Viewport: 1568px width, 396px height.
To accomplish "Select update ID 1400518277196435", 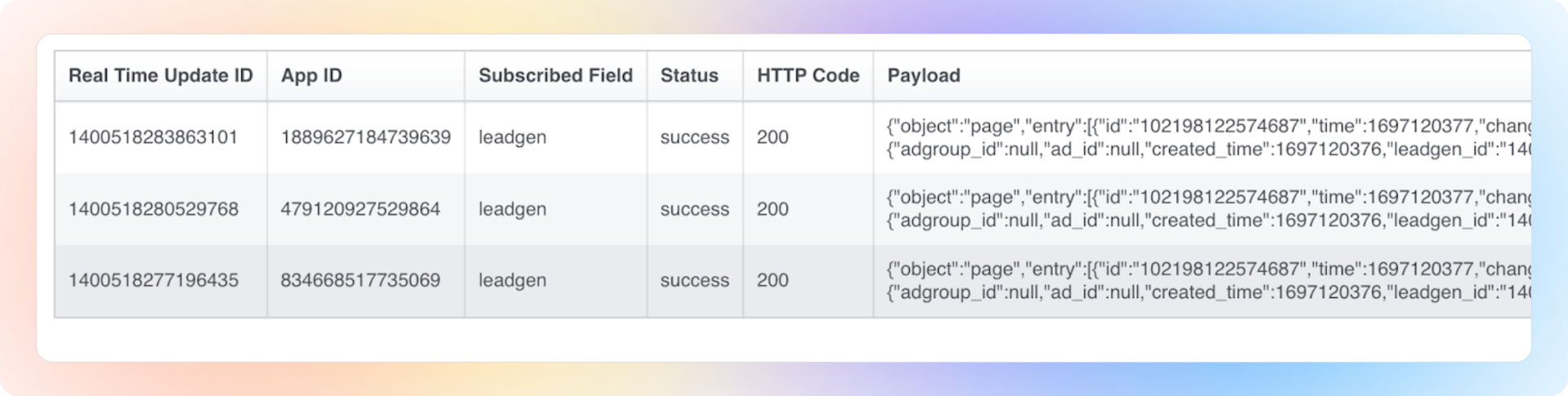I will tap(153, 280).
